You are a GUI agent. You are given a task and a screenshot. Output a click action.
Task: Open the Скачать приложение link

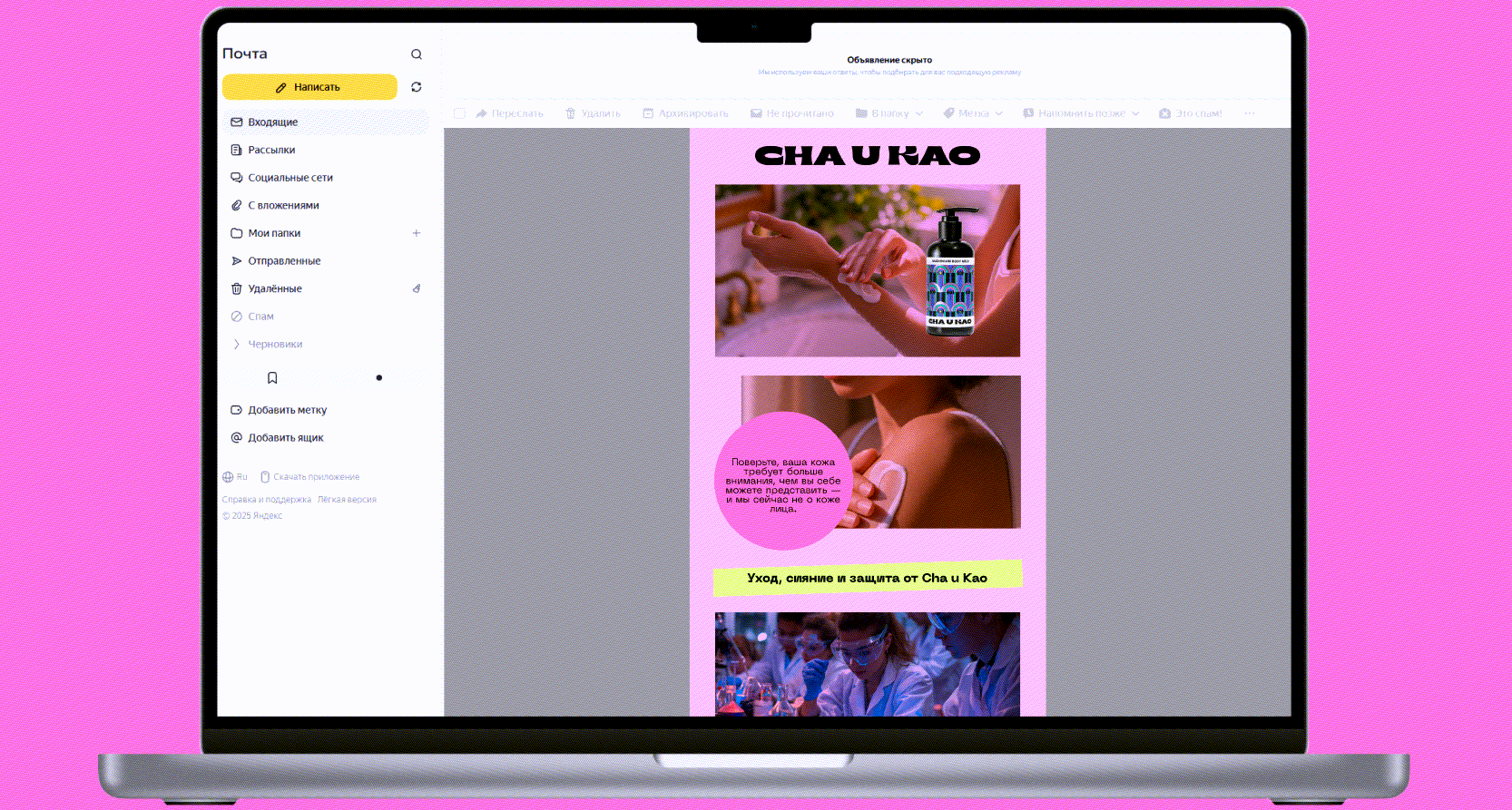point(310,477)
